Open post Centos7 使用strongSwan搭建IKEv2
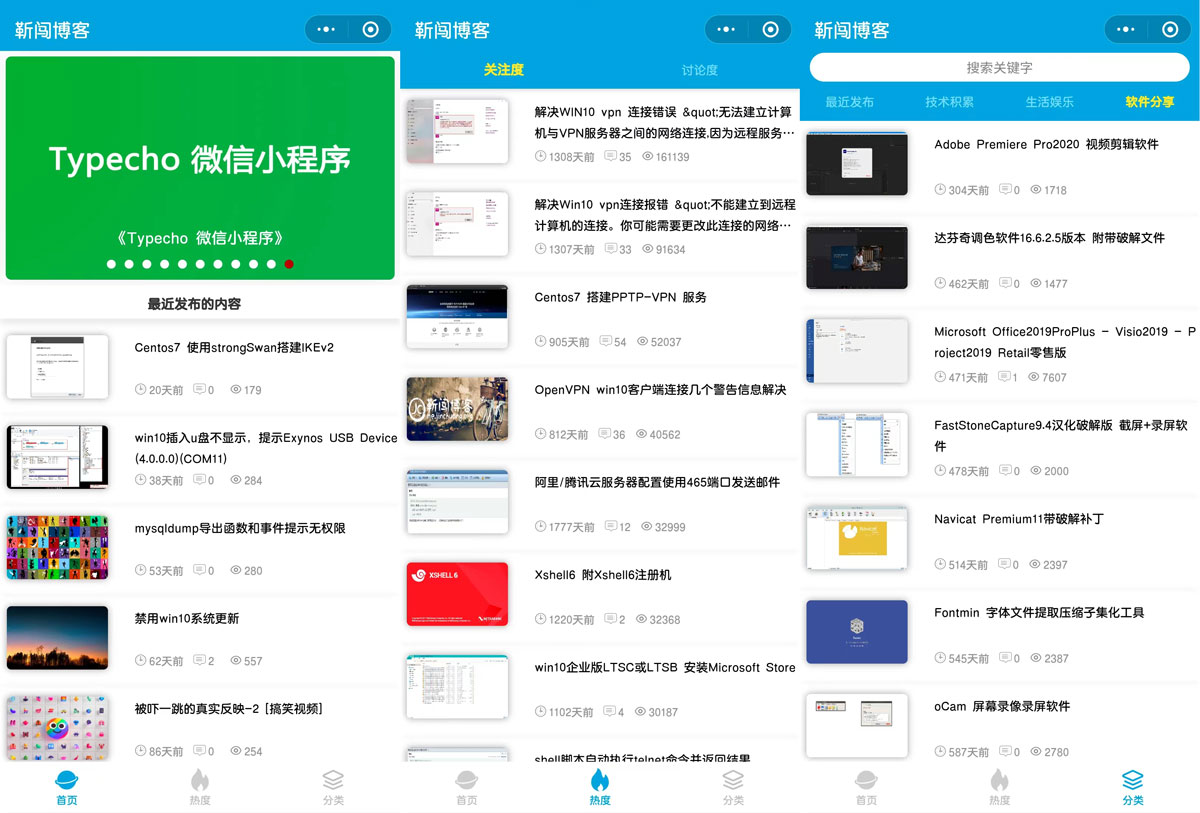This screenshot has width=1200, height=813. (x=234, y=348)
